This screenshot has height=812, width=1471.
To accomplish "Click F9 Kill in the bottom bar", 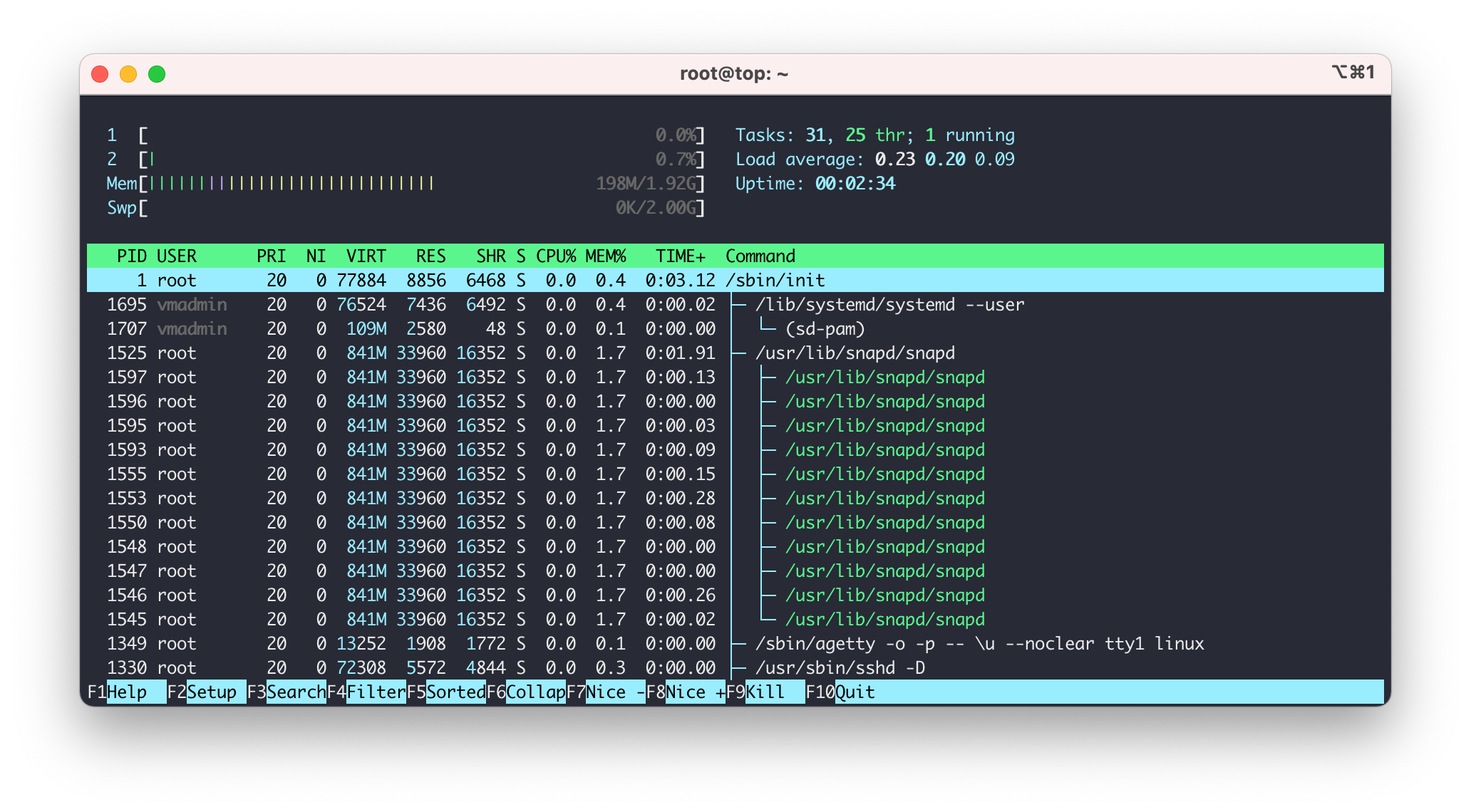I will (x=765, y=692).
